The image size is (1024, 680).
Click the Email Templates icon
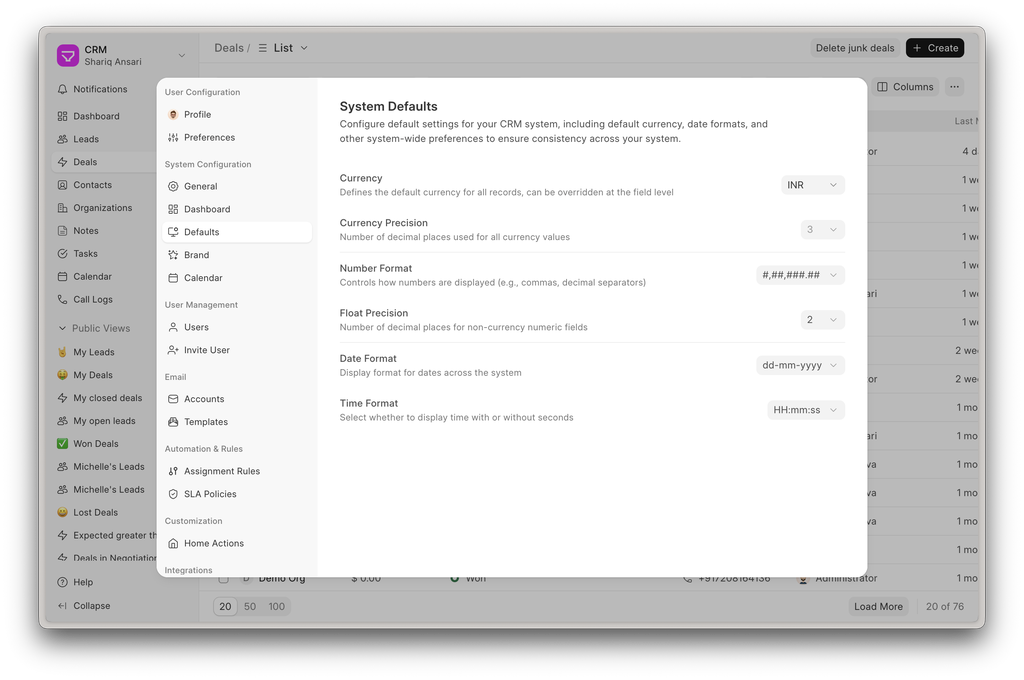coord(173,422)
